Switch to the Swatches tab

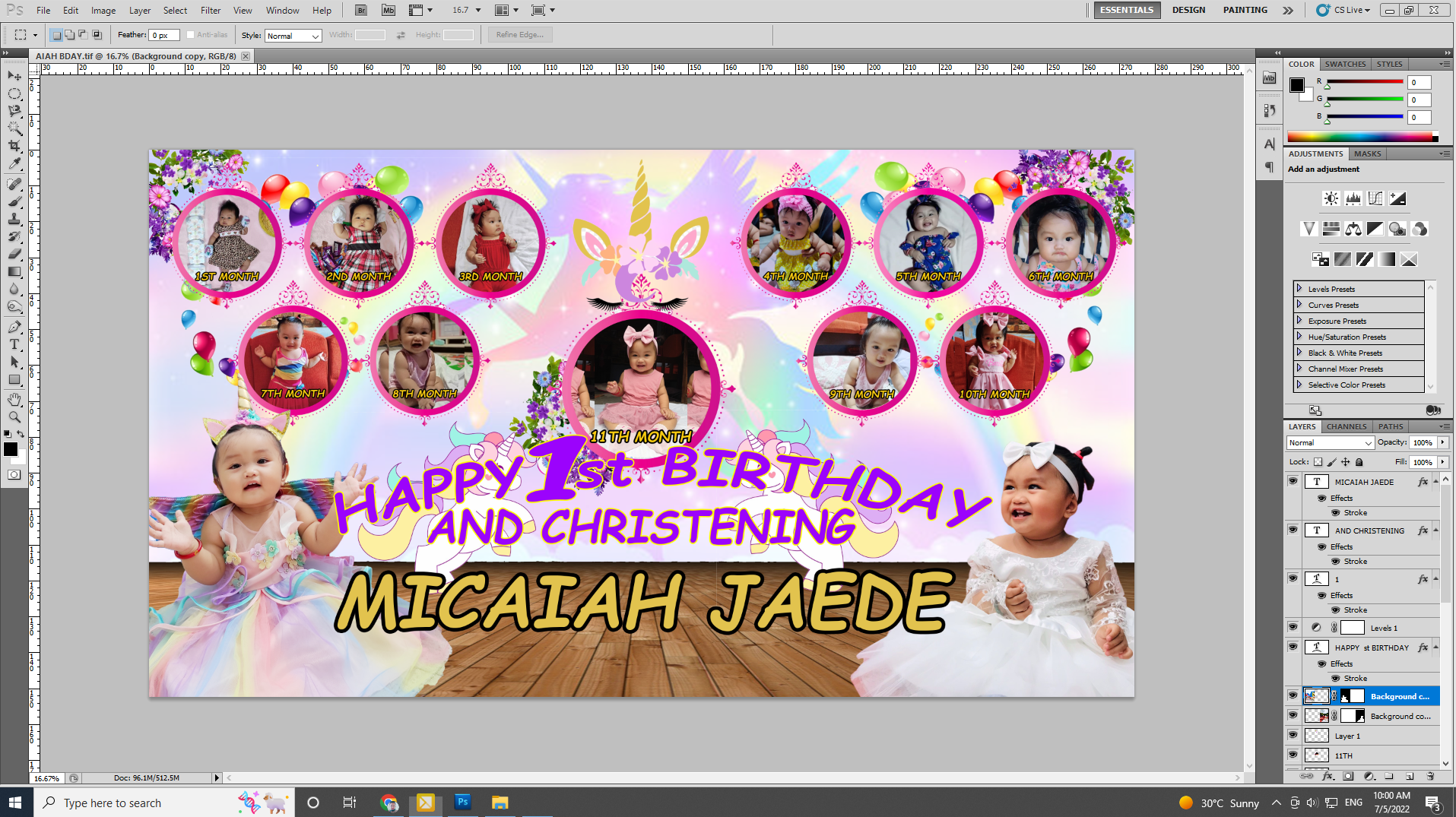(1345, 64)
